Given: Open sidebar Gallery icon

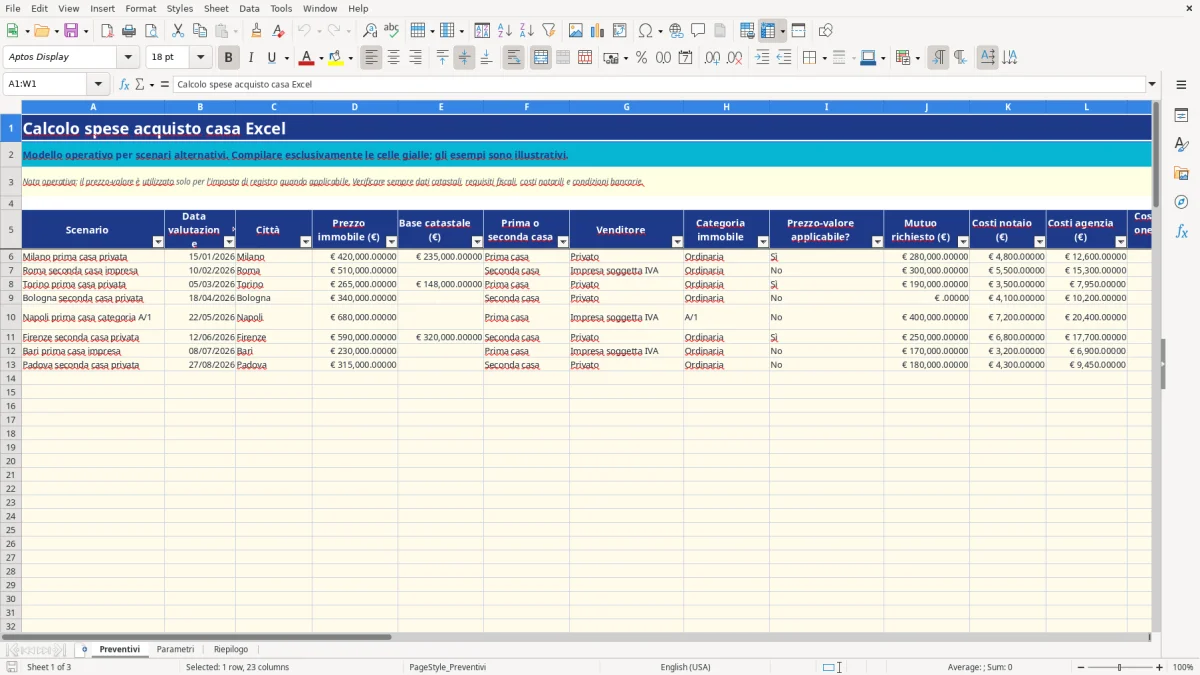Looking at the screenshot, I should (1181, 173).
